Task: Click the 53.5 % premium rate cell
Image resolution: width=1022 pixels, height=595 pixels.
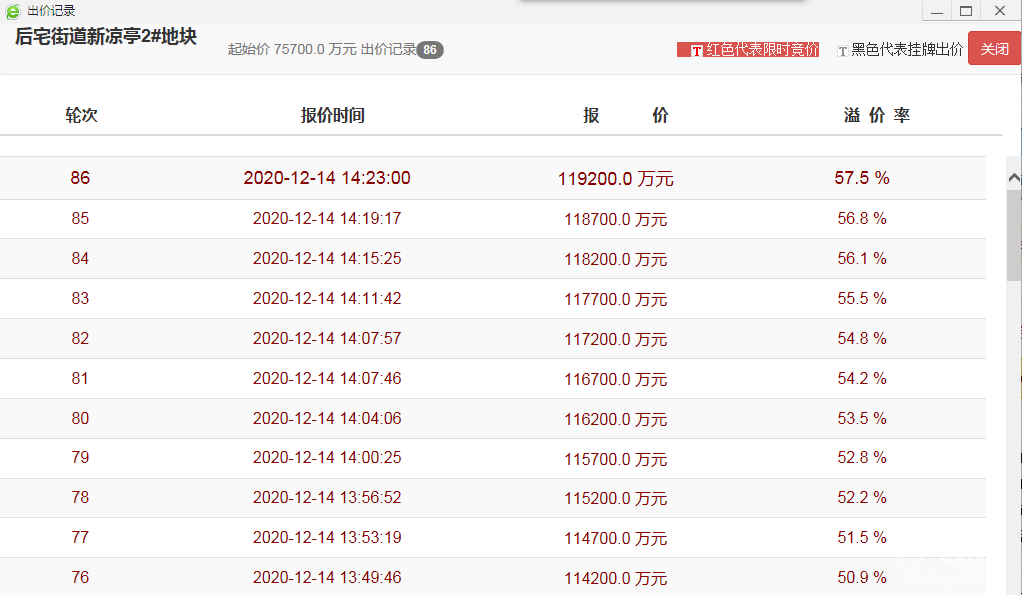Action: (x=862, y=418)
